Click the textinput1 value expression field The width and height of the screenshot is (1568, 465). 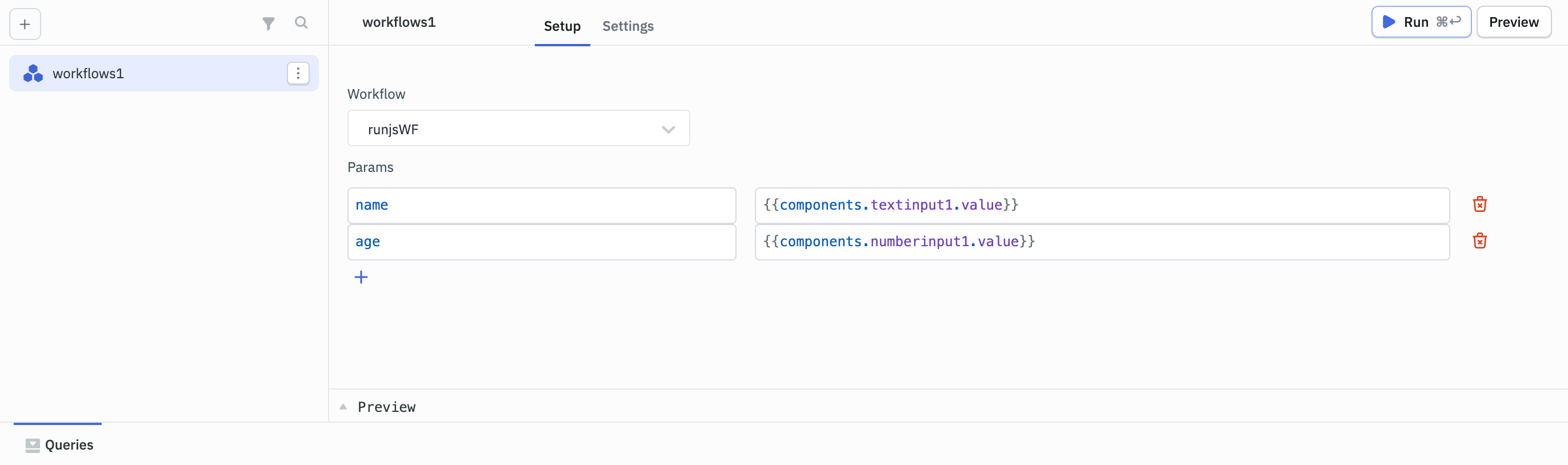[x=1101, y=205]
